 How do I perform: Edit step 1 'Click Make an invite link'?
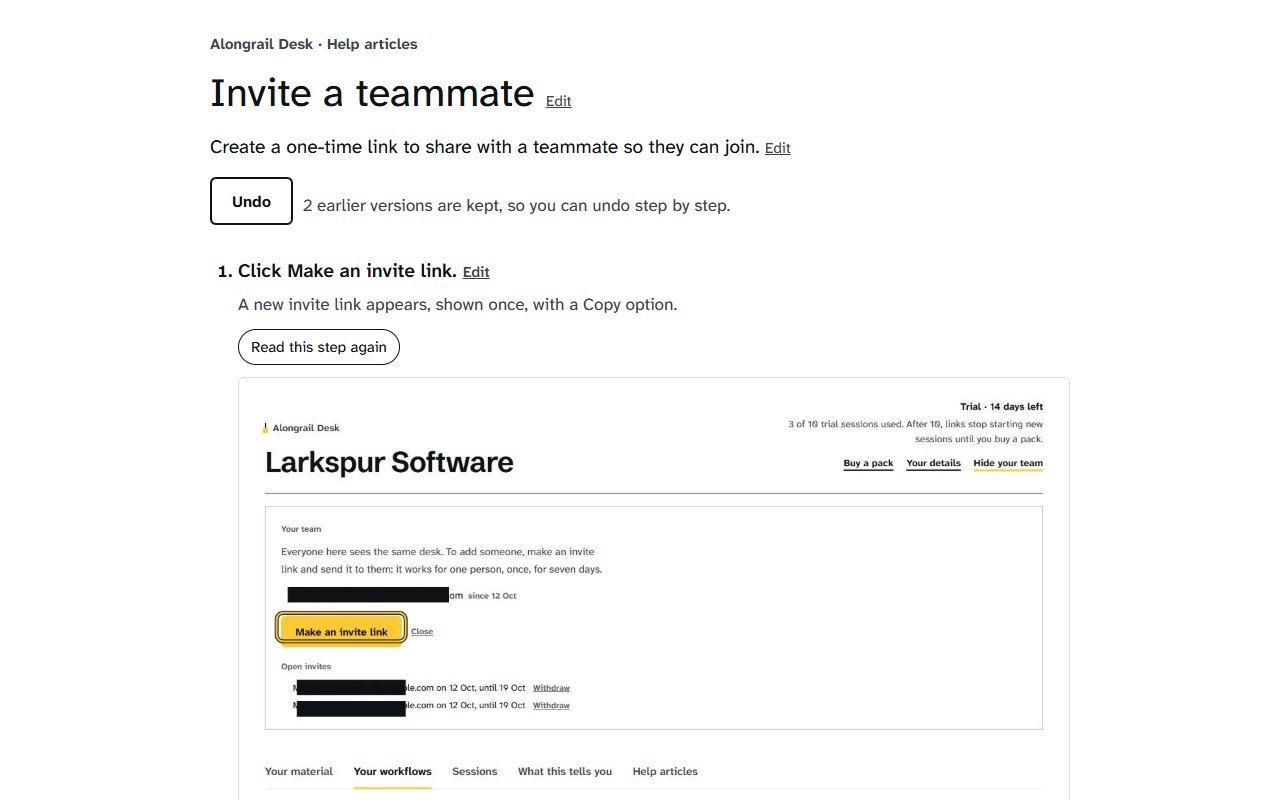(476, 272)
